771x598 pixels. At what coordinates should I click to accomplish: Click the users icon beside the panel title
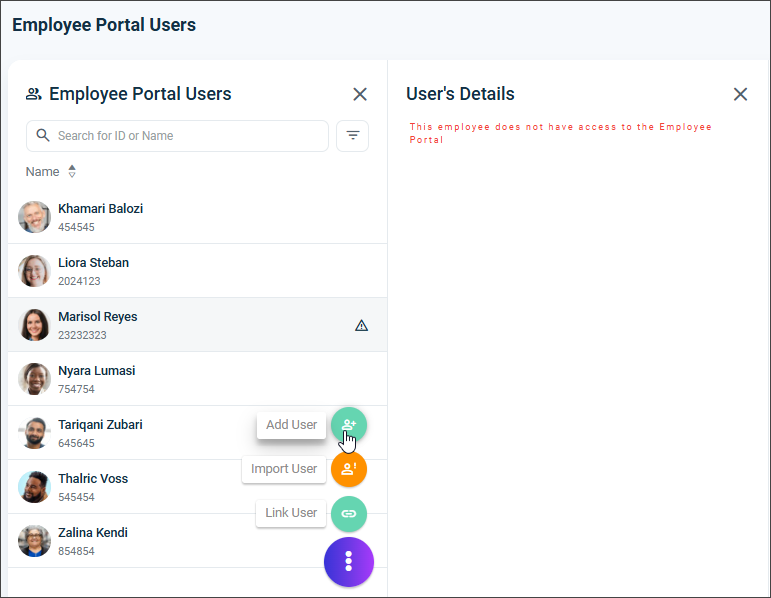click(x=34, y=94)
